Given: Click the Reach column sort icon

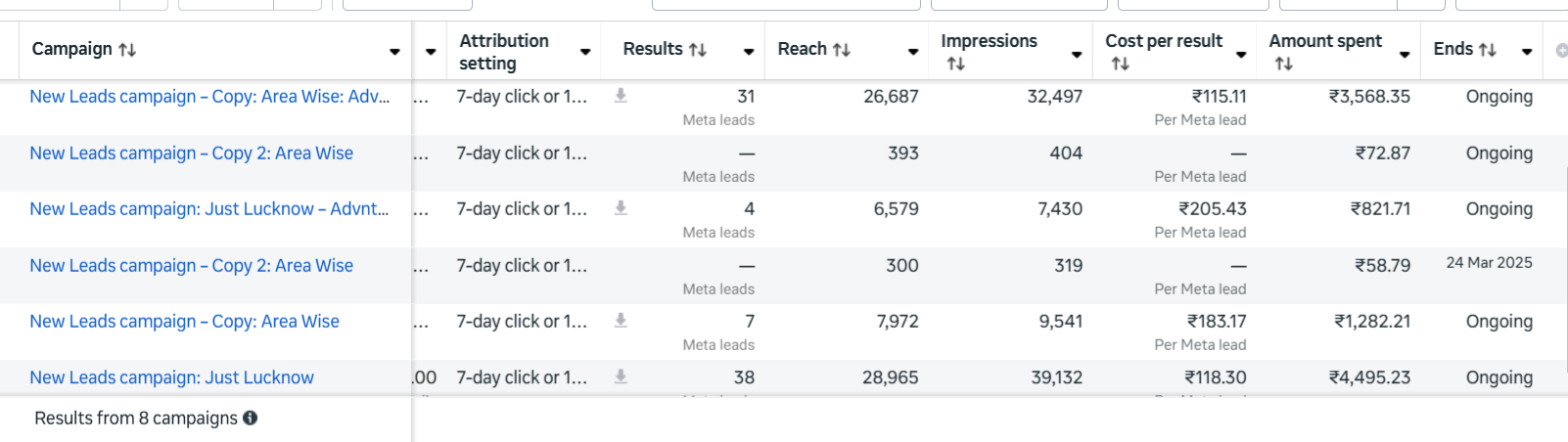Looking at the screenshot, I should point(842,50).
